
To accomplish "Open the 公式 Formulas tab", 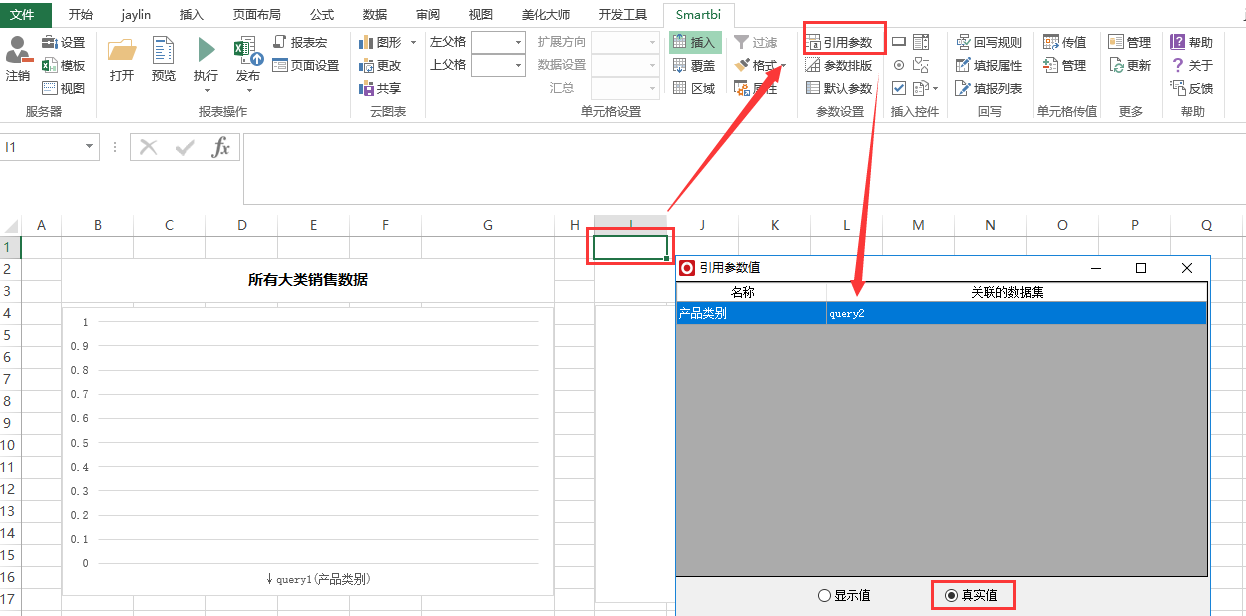I will click(322, 15).
